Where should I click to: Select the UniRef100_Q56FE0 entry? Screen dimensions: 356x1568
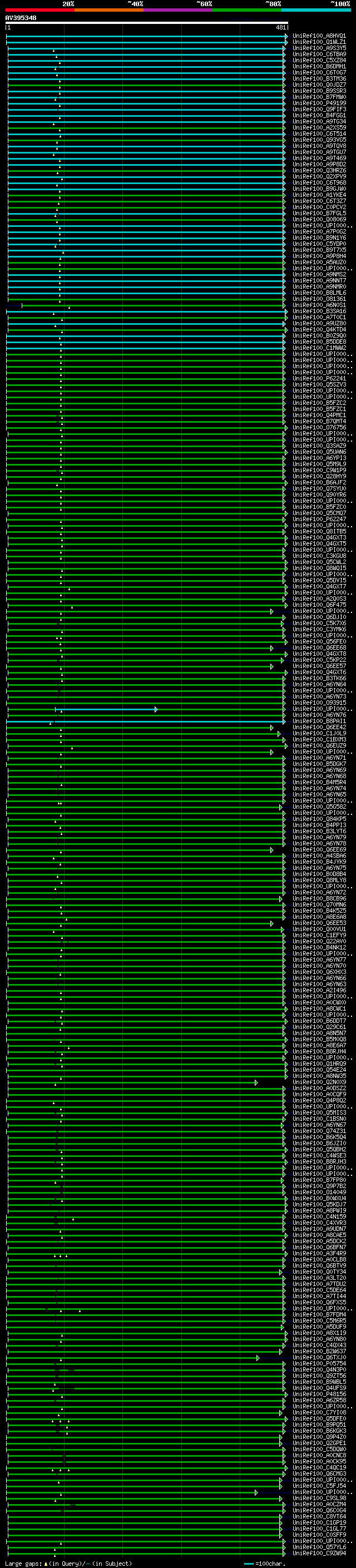tap(319, 641)
